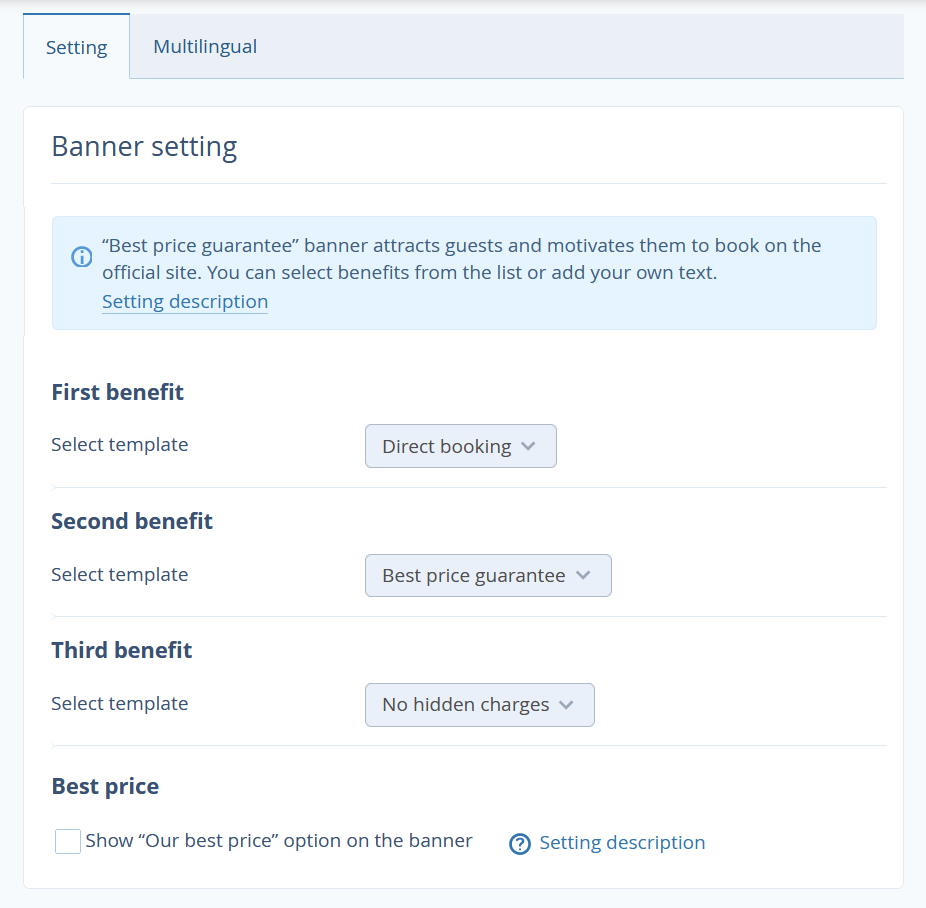Click the Third benefit heading
This screenshot has height=908, width=926.
[x=122, y=650]
